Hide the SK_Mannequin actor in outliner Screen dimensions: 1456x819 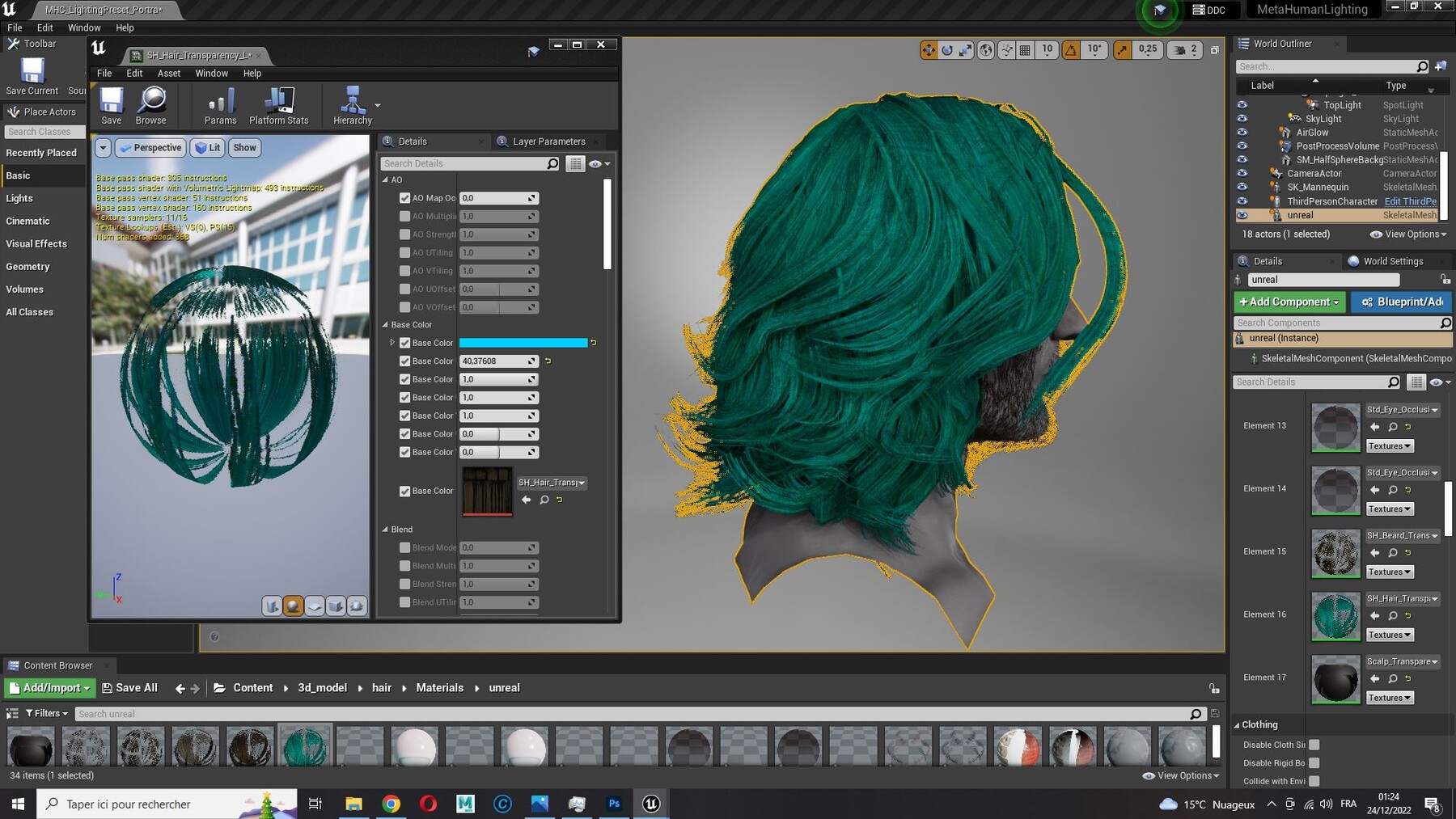point(1242,188)
